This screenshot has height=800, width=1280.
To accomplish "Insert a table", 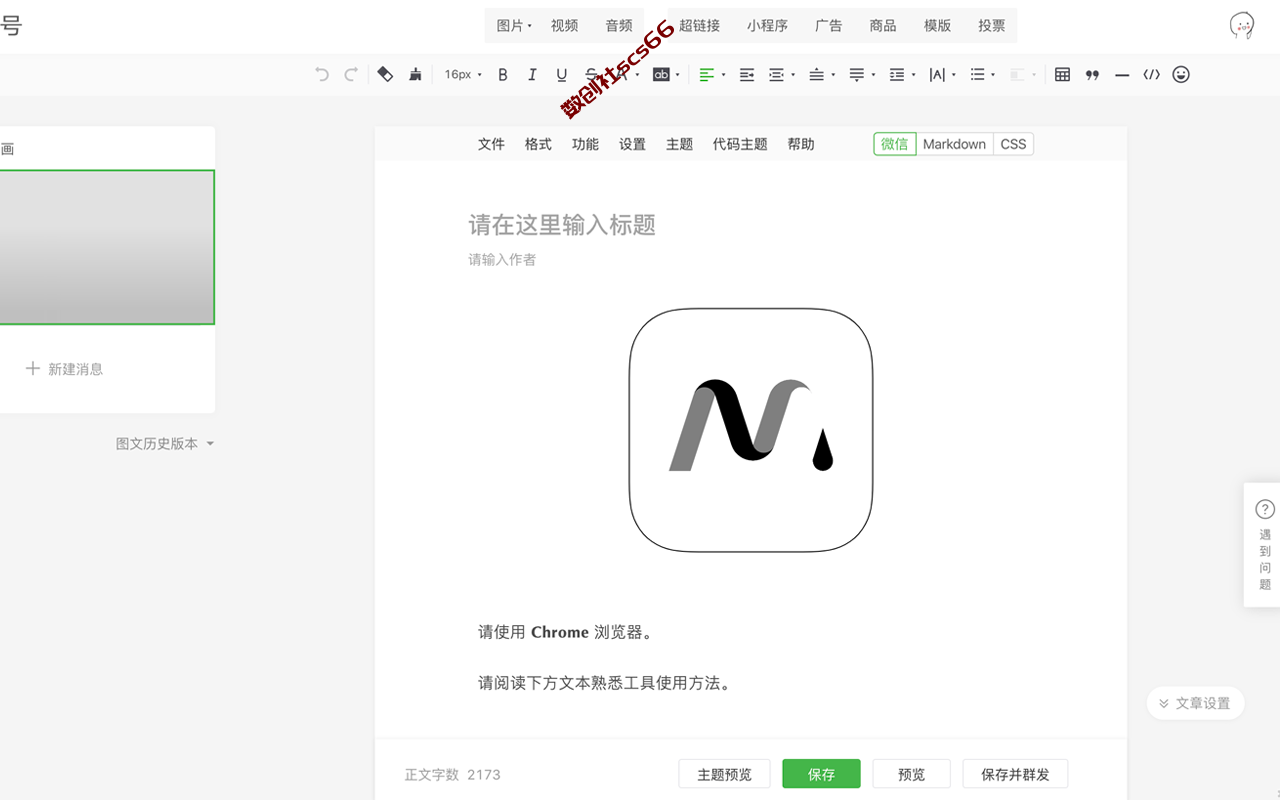I will click(1062, 74).
